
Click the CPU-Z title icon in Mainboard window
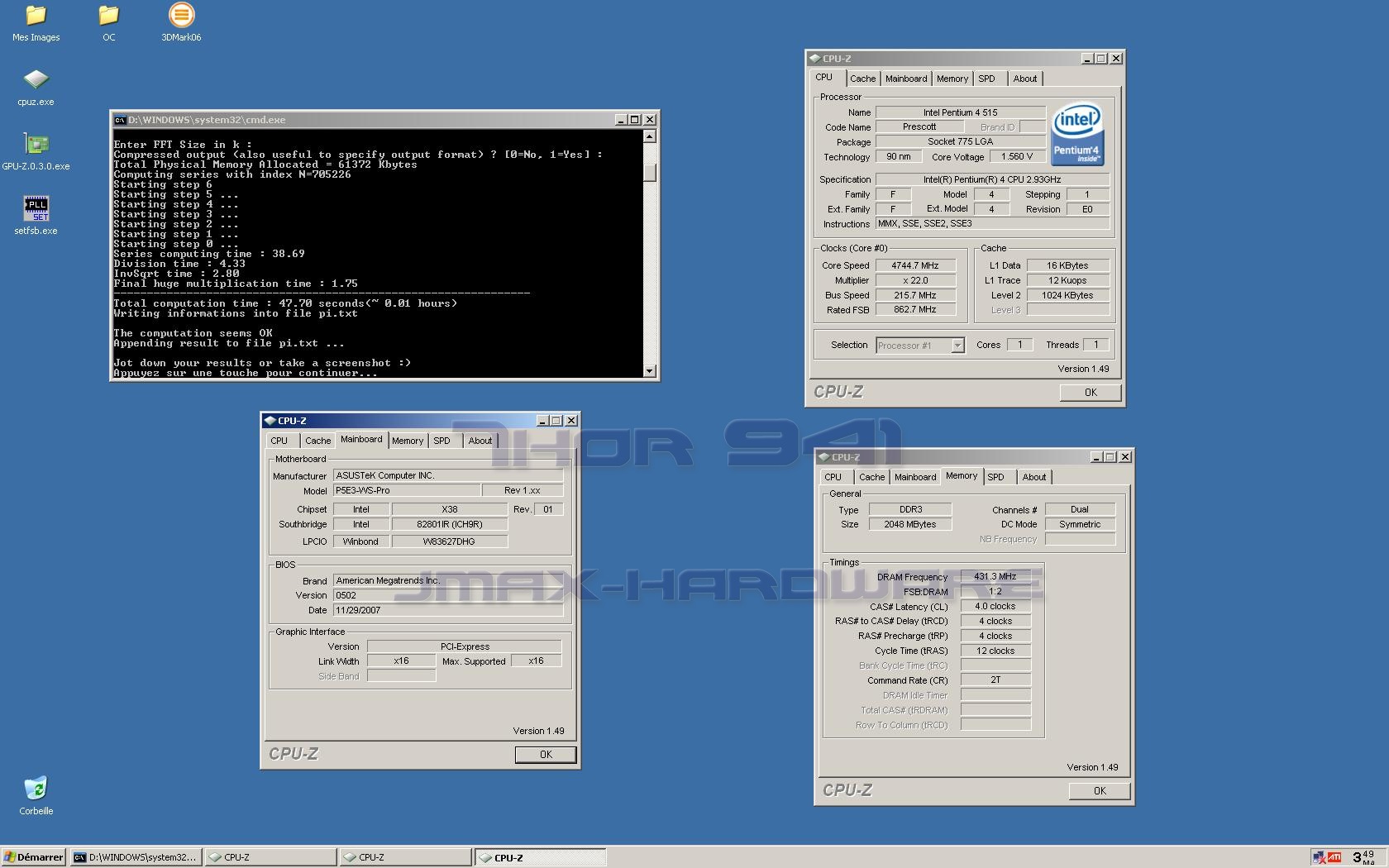click(x=270, y=421)
